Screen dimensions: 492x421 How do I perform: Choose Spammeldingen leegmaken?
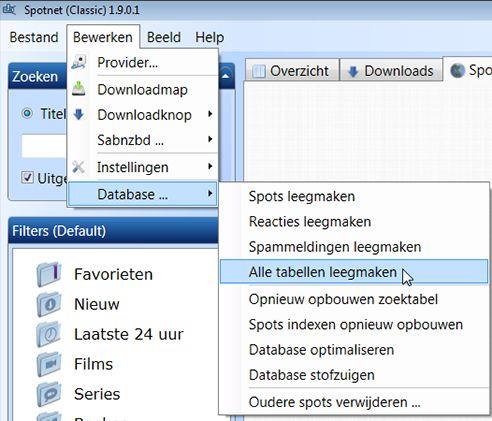354,247
